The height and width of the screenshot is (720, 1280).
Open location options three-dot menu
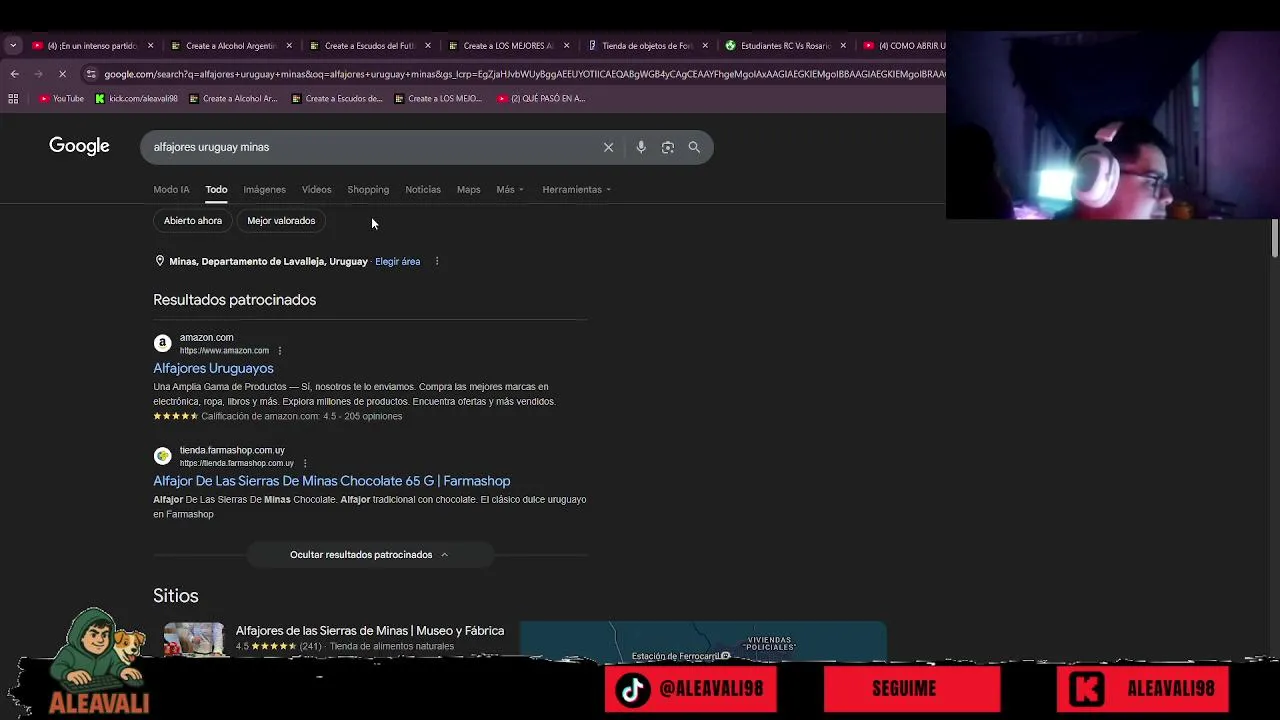[x=437, y=261]
